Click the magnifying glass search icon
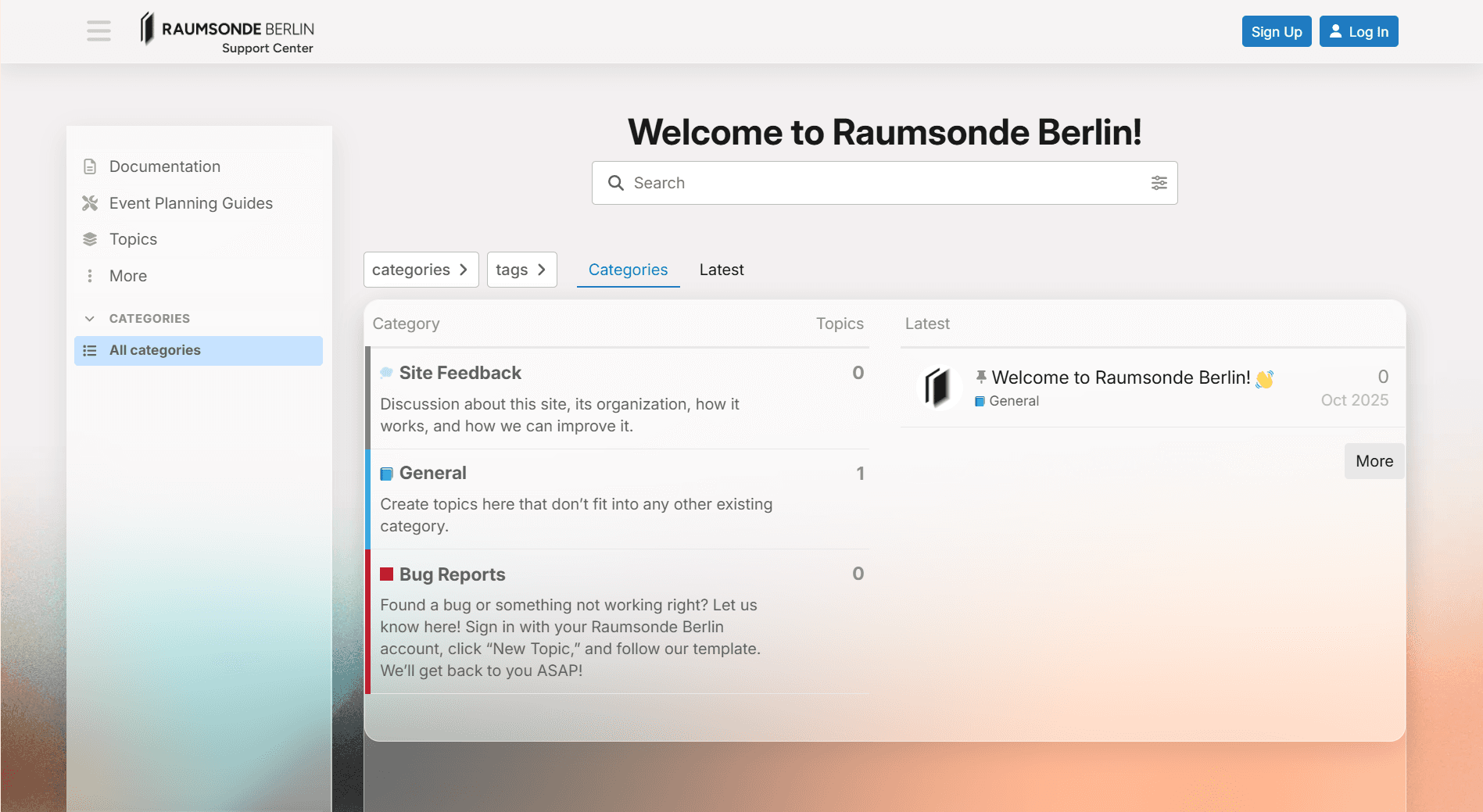 (x=616, y=183)
